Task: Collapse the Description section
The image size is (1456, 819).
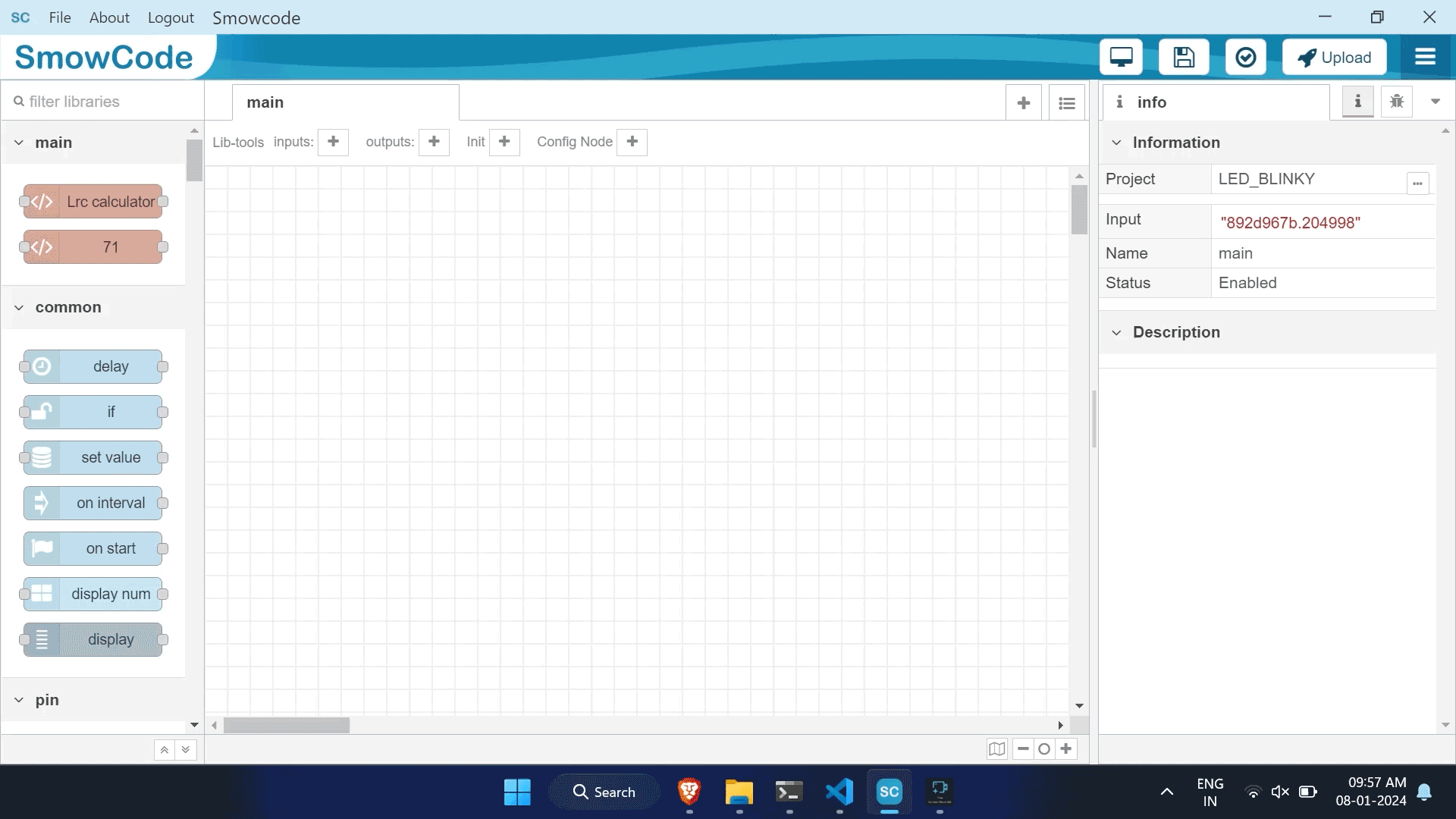Action: click(x=1116, y=333)
